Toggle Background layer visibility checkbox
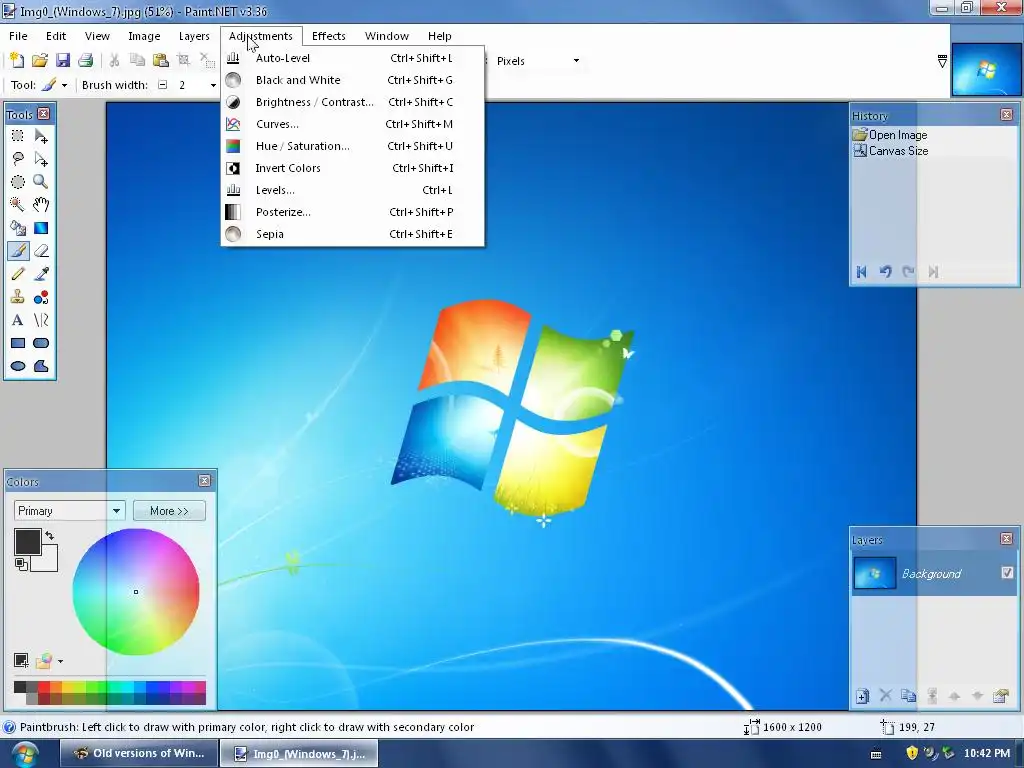This screenshot has width=1024, height=768. click(x=1007, y=573)
